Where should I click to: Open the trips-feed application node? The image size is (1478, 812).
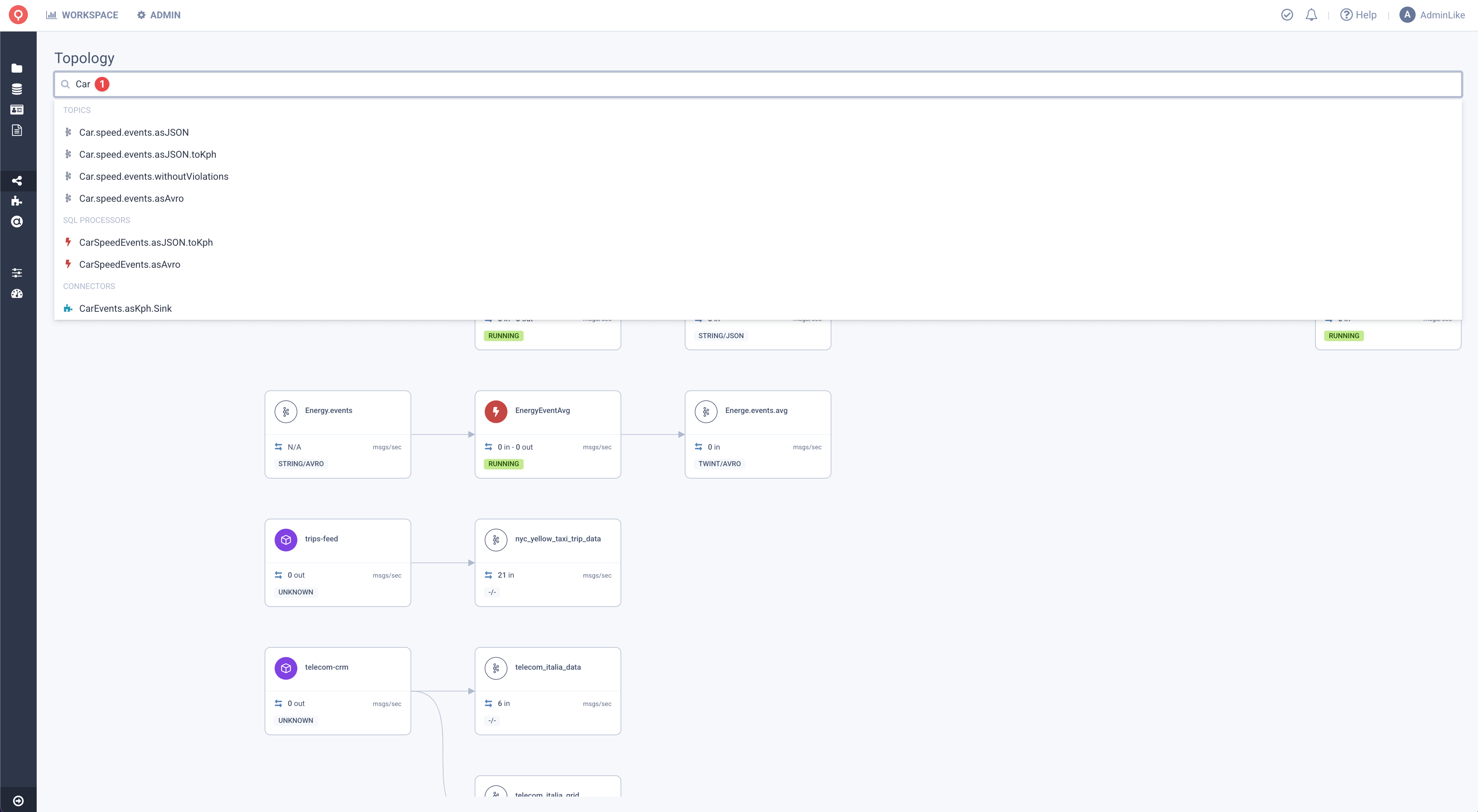[338, 563]
